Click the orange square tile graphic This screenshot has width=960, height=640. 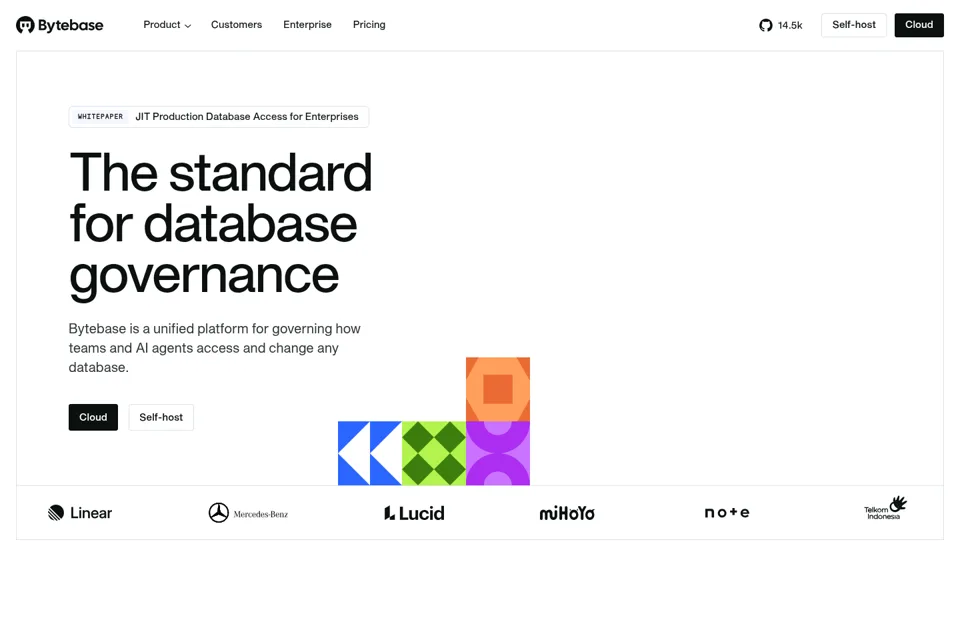point(498,389)
